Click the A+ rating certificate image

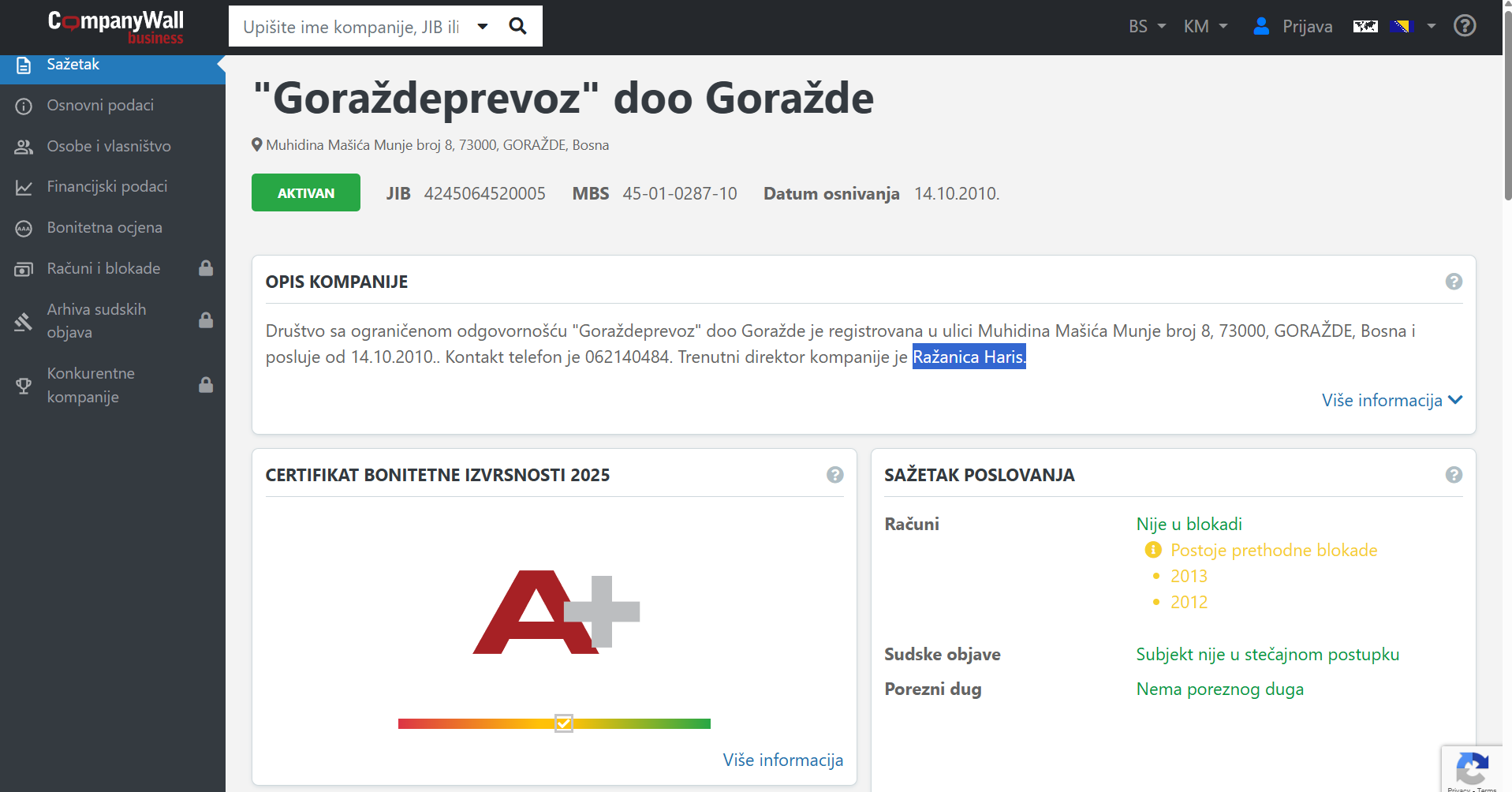pos(556,612)
